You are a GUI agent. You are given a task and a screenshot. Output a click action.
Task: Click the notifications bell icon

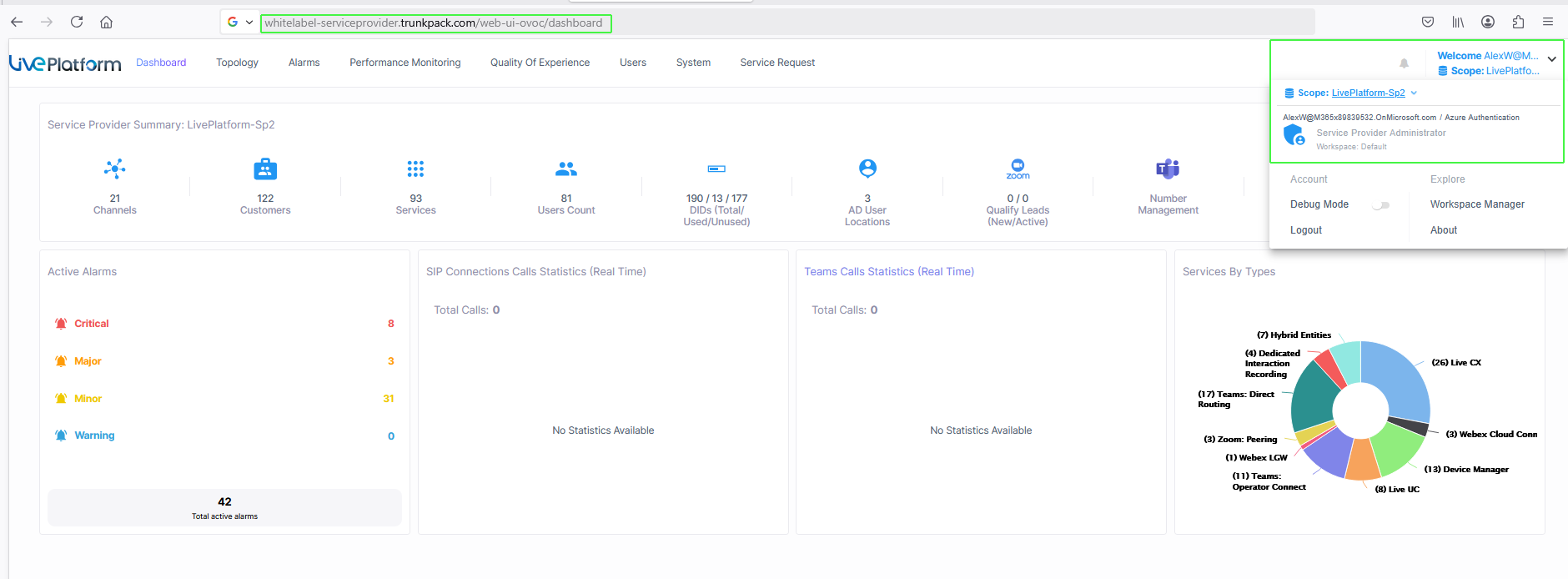tap(1404, 63)
